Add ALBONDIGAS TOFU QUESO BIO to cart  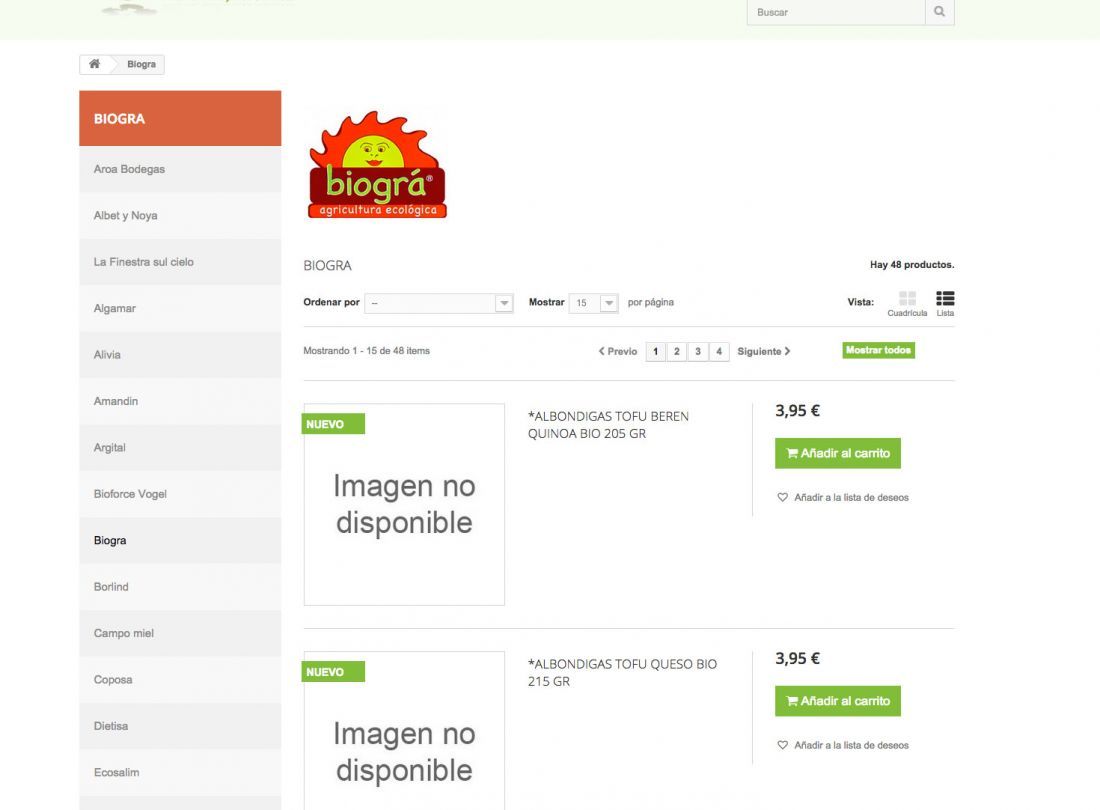838,701
